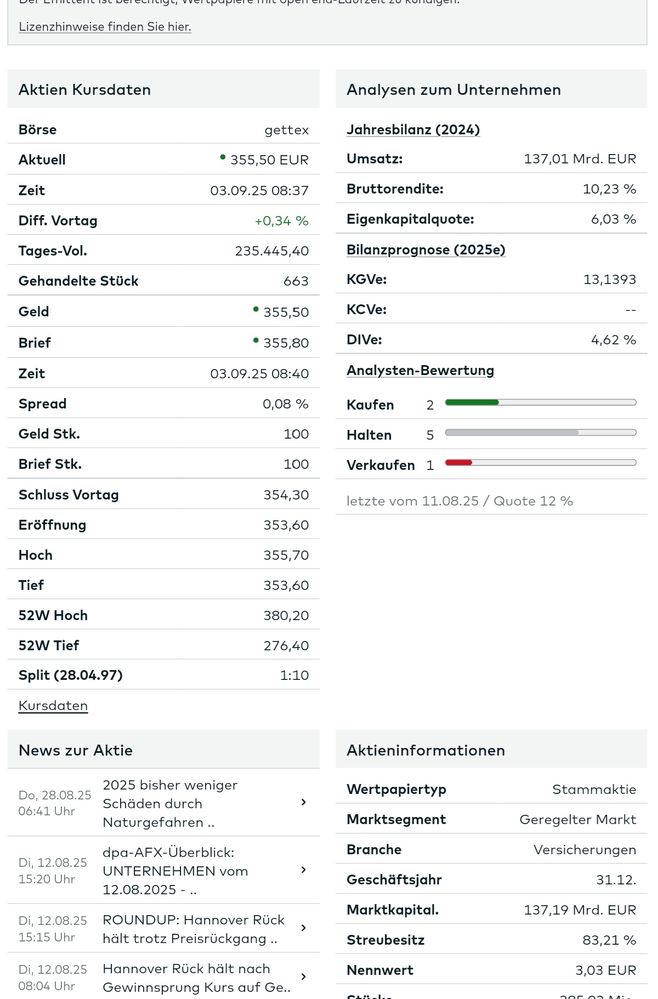
Task: Open Bilanzprognose (2025e) link
Action: pos(426,250)
